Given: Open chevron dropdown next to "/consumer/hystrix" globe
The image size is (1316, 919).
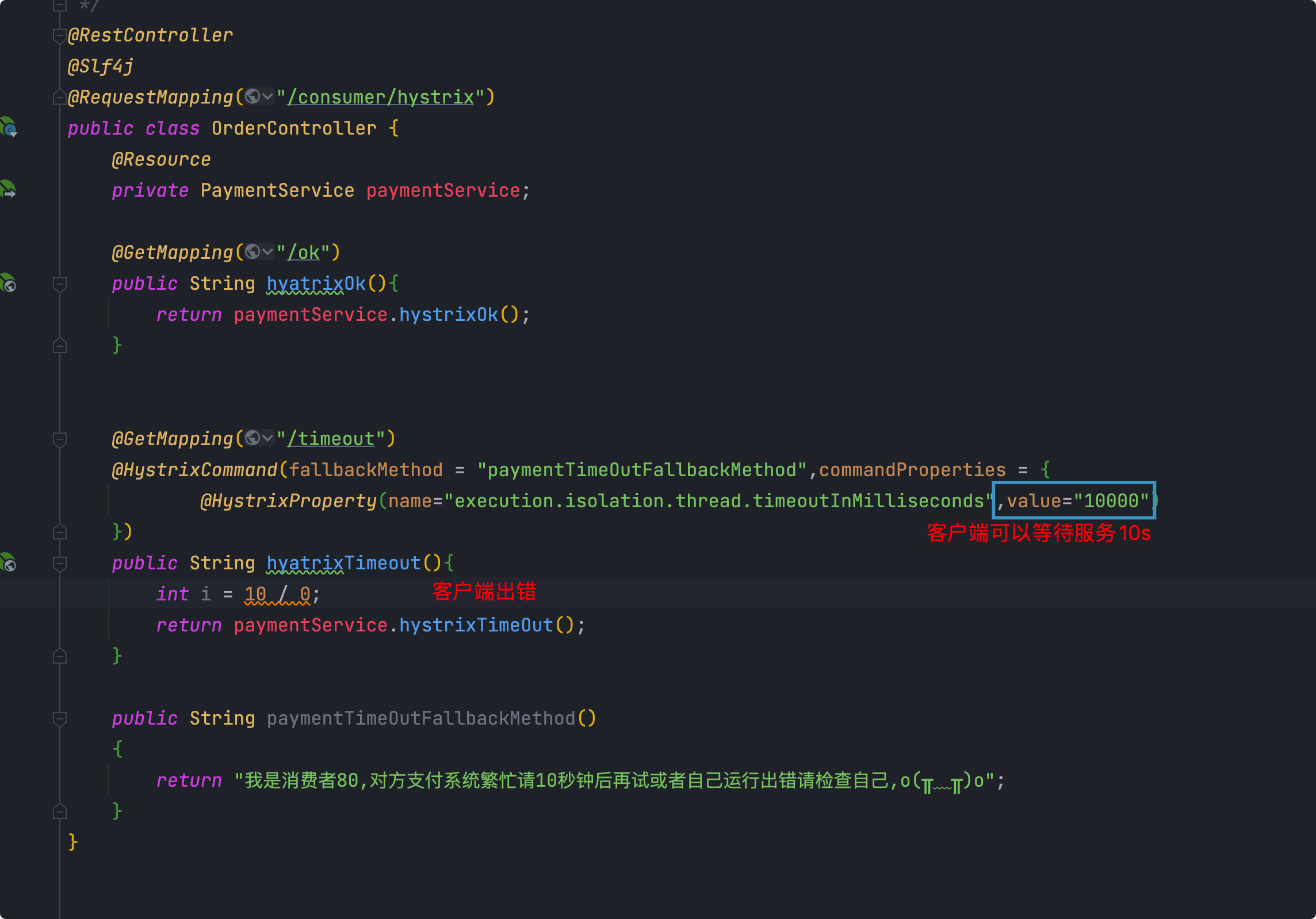Looking at the screenshot, I should 267,97.
